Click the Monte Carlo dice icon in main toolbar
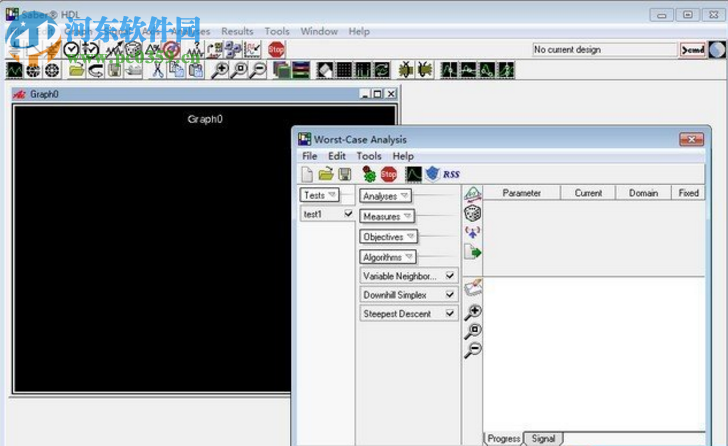This screenshot has width=728, height=446. [134, 49]
